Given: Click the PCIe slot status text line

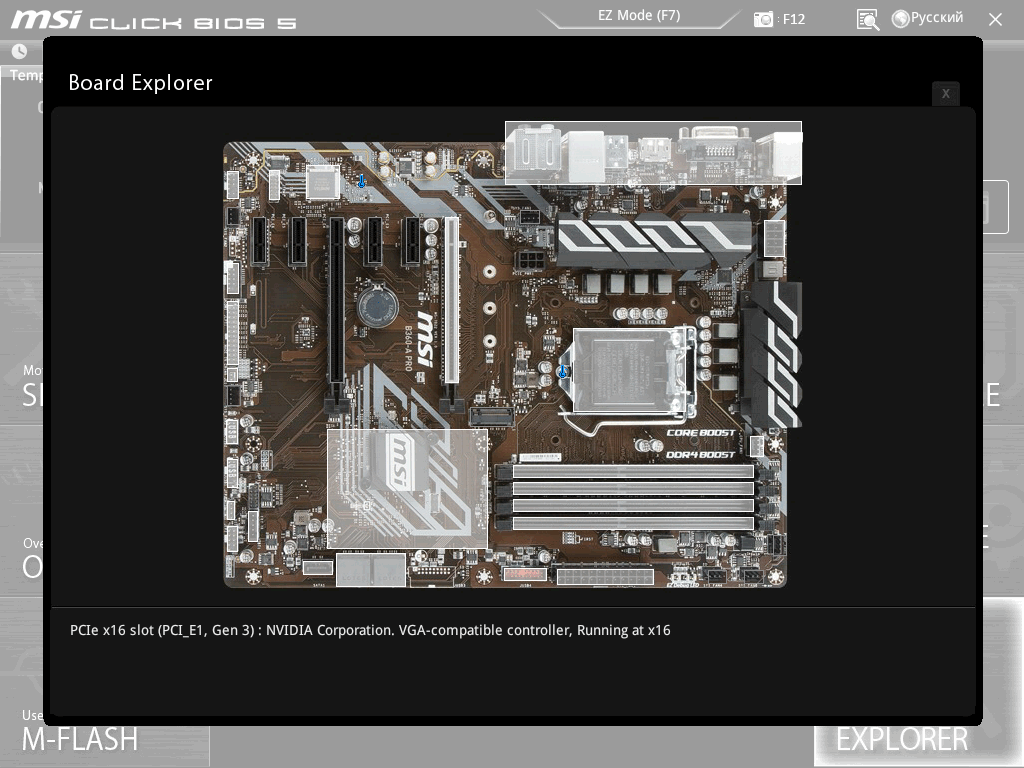Looking at the screenshot, I should click(370, 630).
